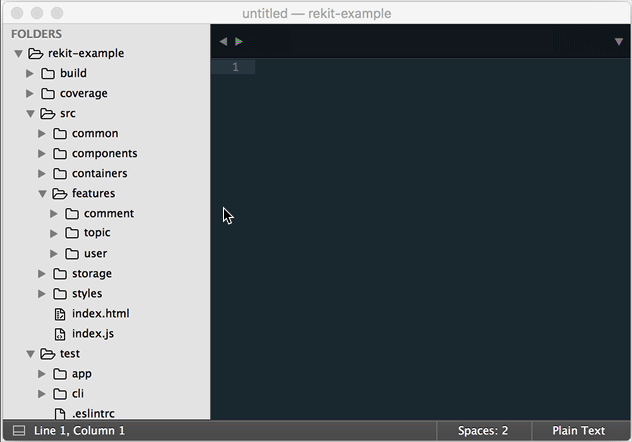Click the index.js file icon

coord(60,334)
